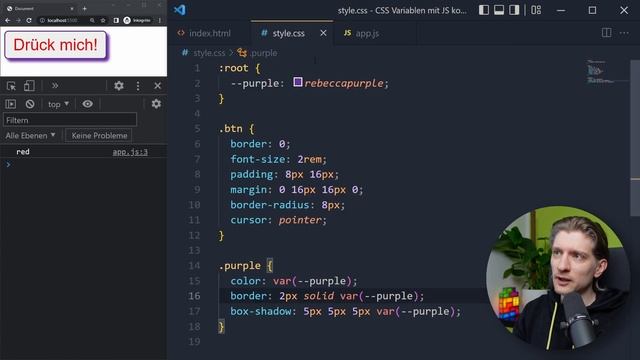Open Customize Layout icon
The image size is (640, 360).
(536, 10)
